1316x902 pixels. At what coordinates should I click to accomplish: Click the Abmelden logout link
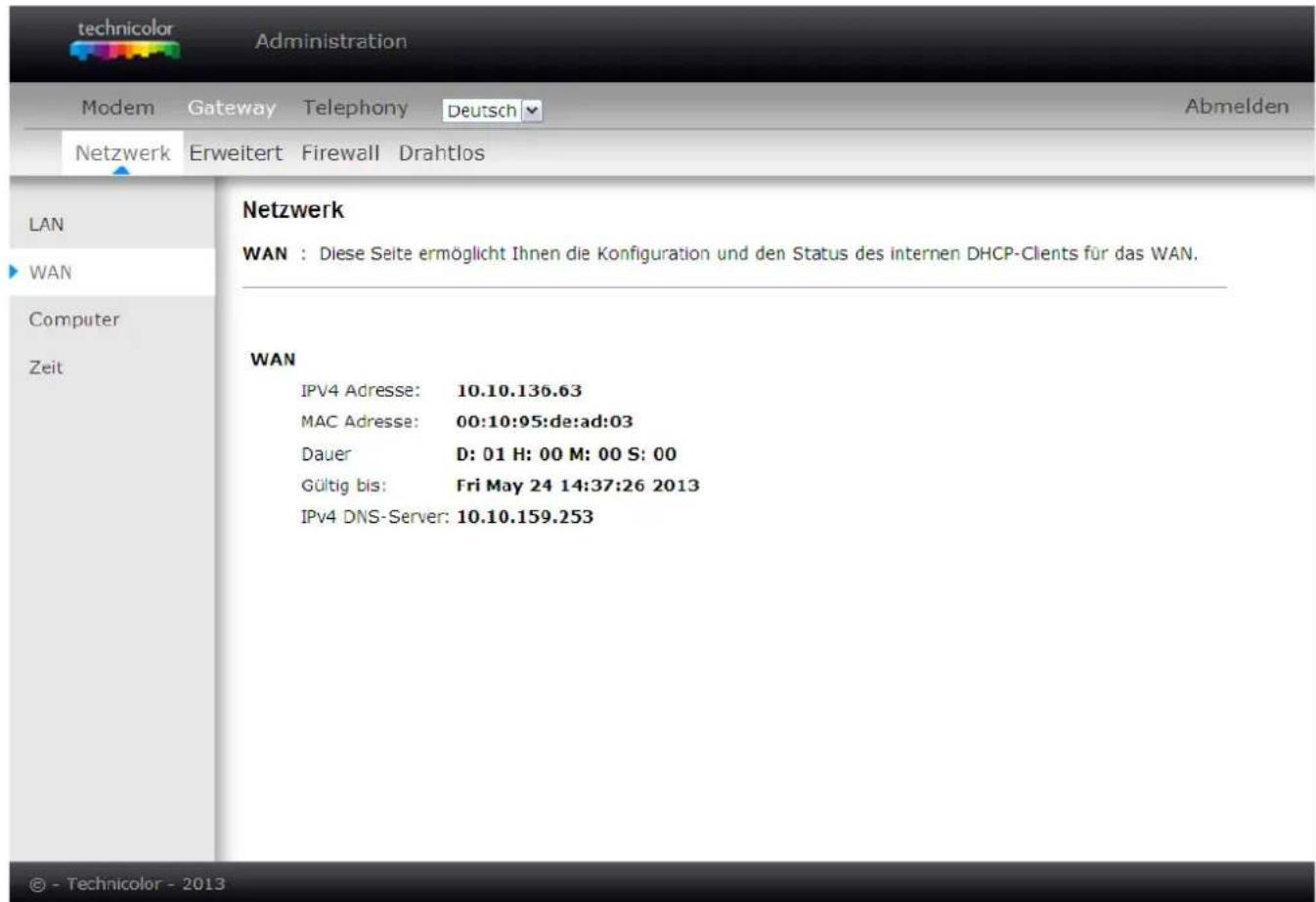tap(1237, 107)
